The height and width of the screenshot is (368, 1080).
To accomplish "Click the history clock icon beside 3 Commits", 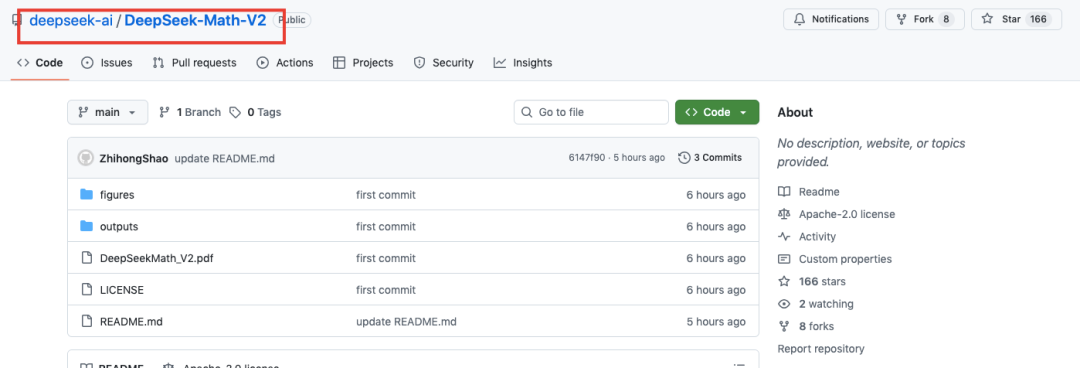I will 684,158.
